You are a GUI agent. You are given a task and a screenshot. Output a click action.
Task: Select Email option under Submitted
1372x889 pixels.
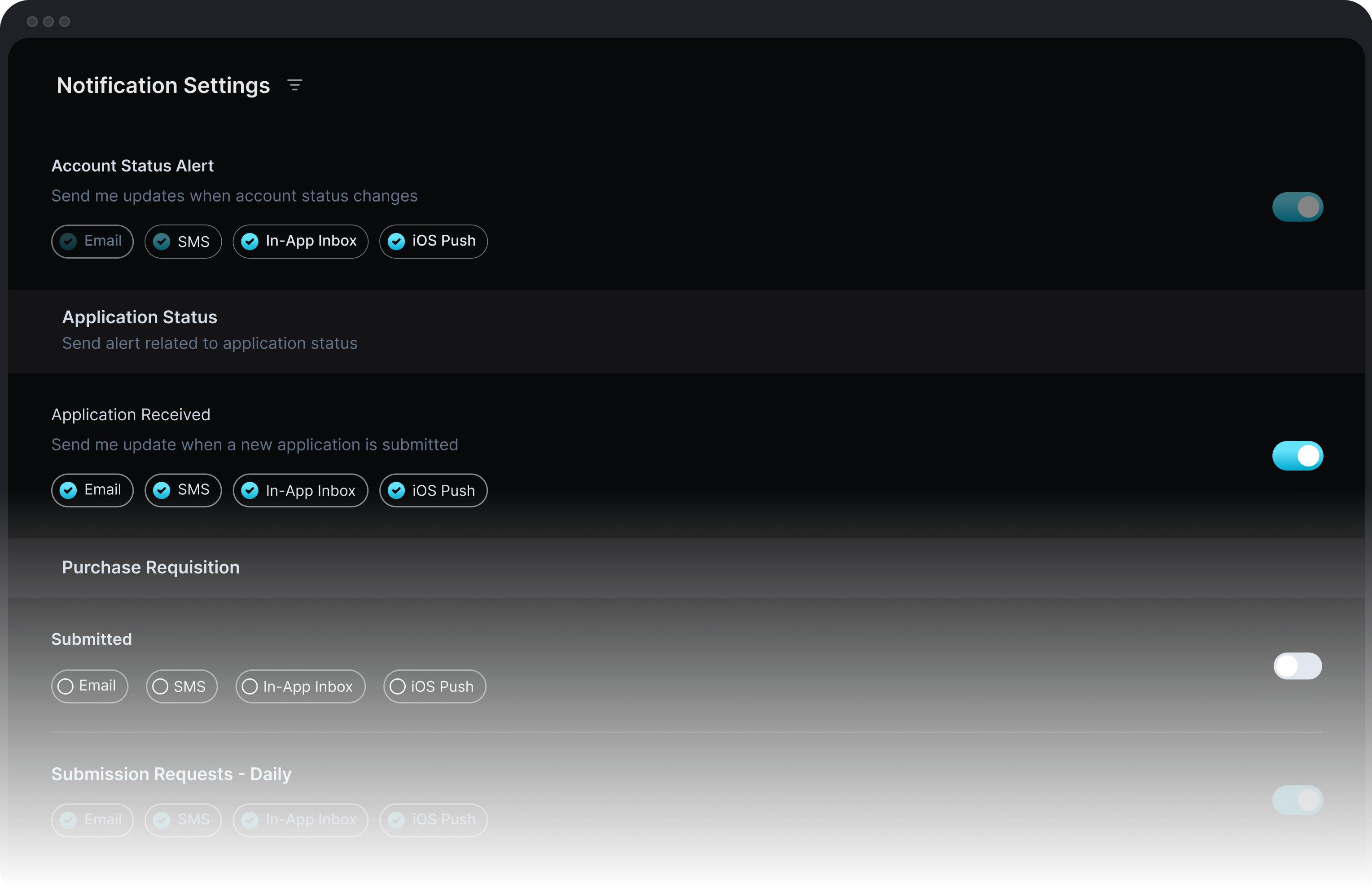[x=89, y=686]
